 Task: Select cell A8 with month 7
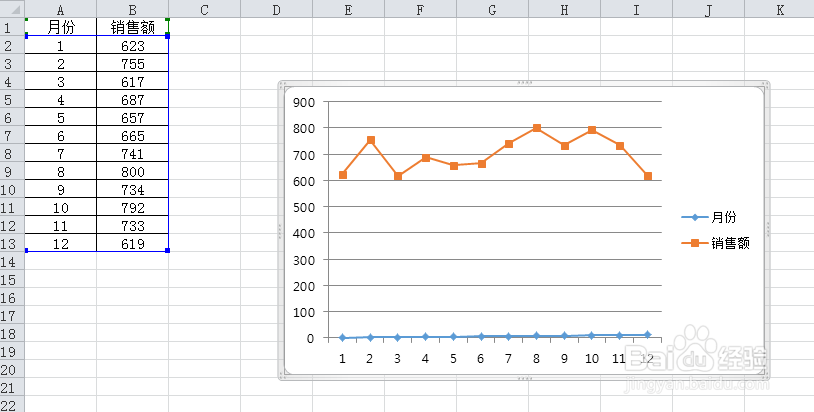coord(61,153)
